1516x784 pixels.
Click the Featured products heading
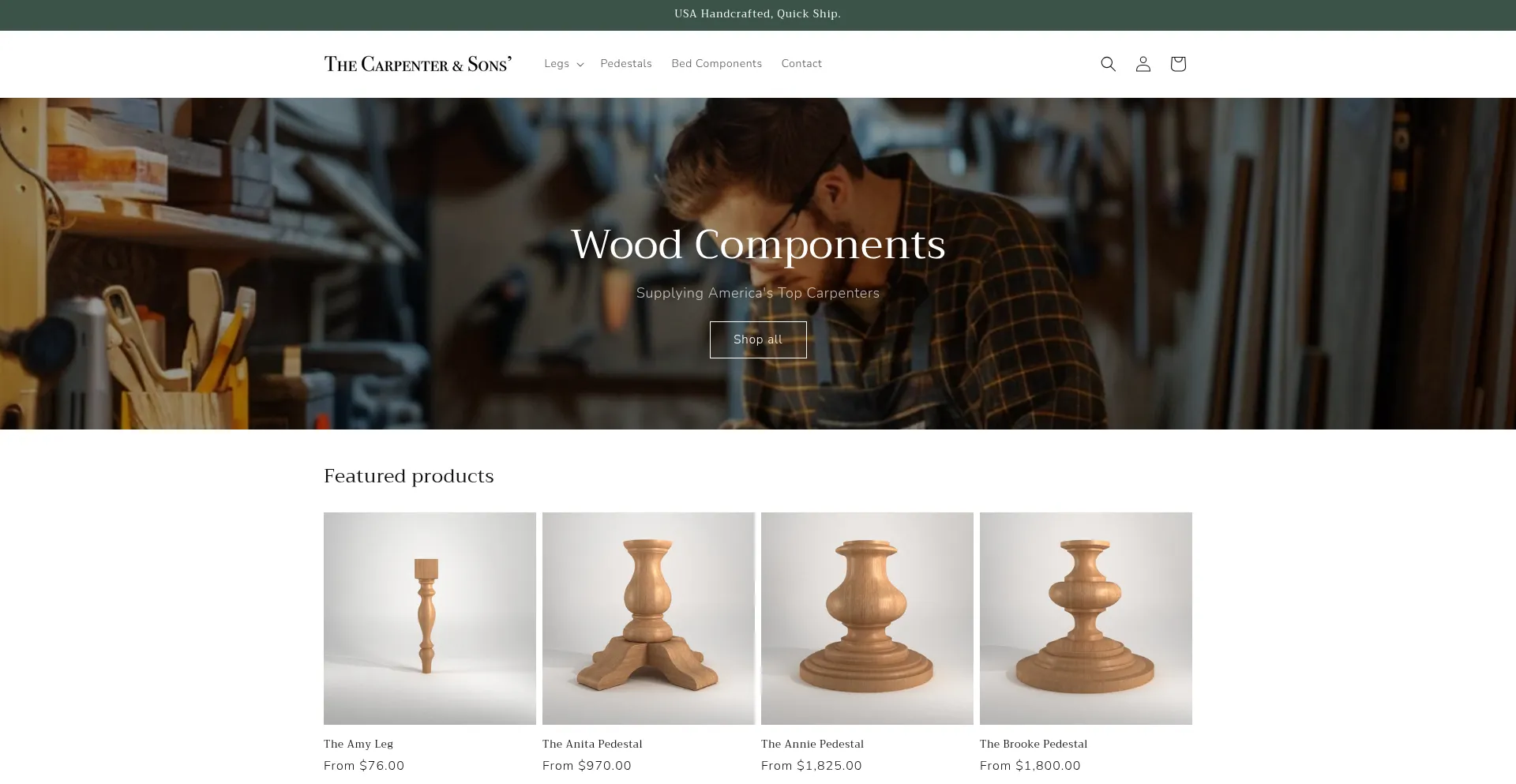point(408,476)
